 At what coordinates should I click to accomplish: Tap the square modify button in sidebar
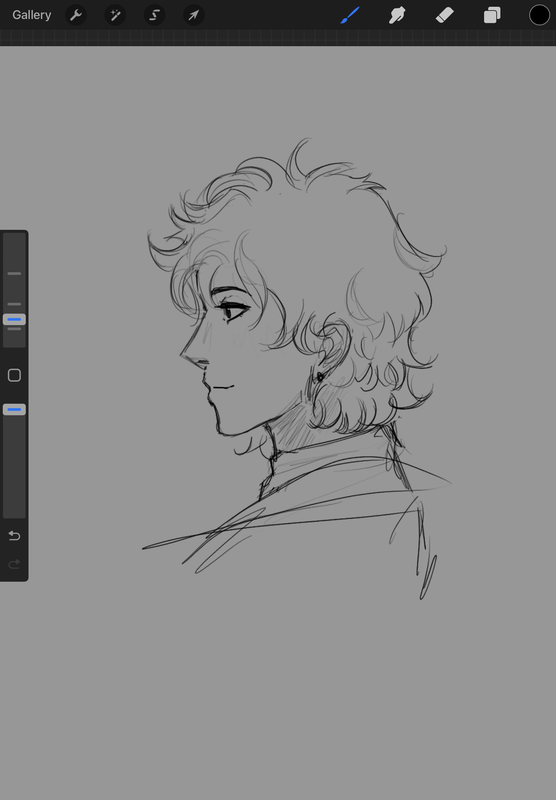(14, 376)
